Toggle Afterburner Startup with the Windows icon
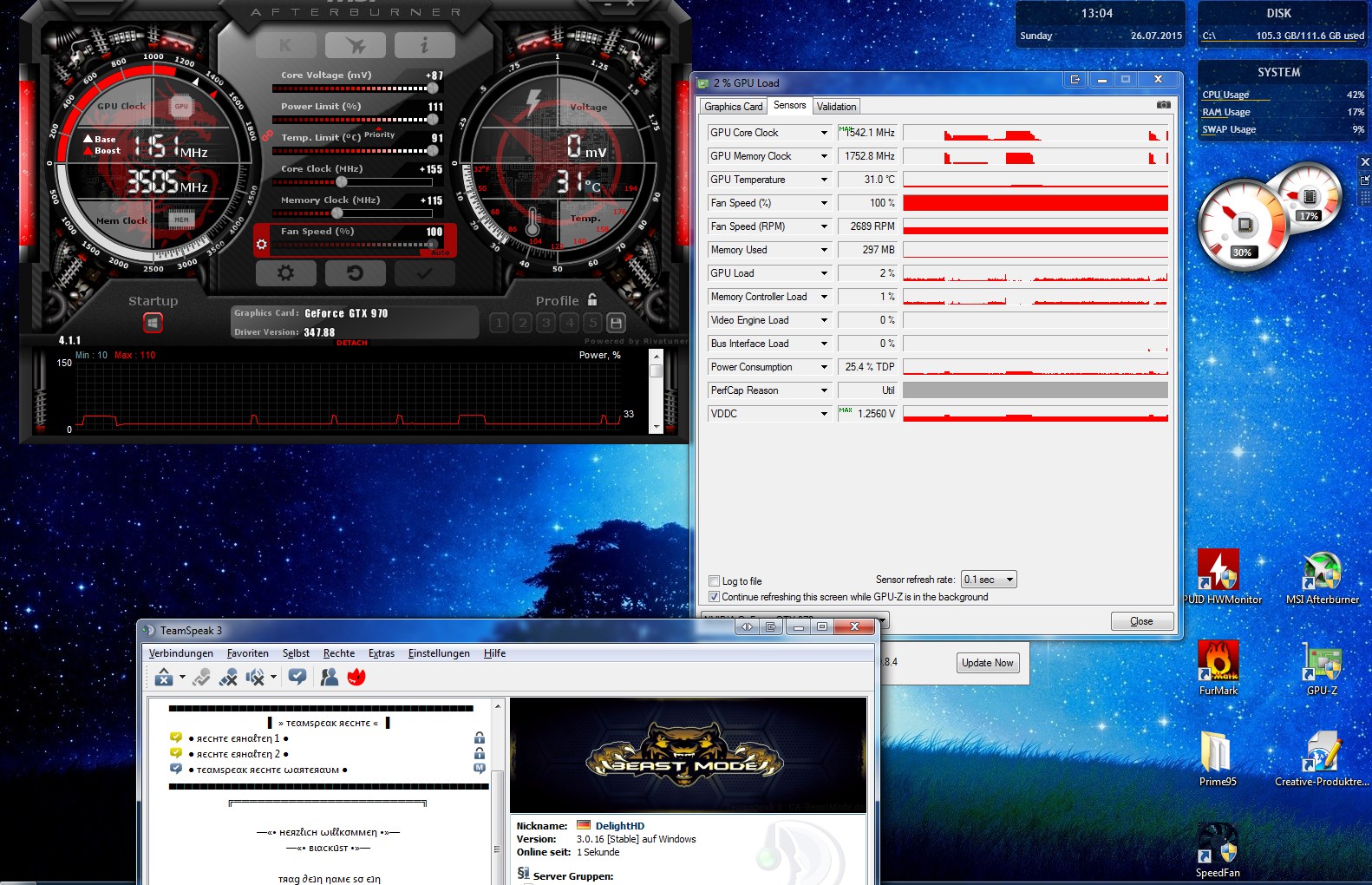The image size is (1372, 885). tap(153, 323)
